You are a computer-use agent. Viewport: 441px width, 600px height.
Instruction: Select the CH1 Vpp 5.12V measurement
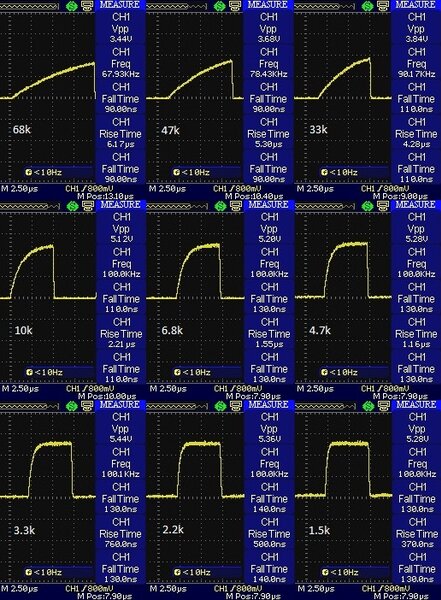[121, 228]
